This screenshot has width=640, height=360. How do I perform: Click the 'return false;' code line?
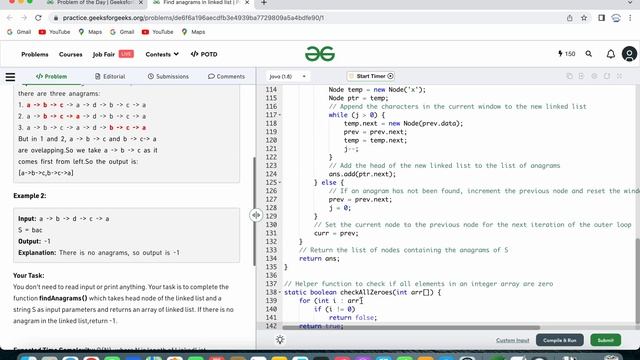click(353, 317)
